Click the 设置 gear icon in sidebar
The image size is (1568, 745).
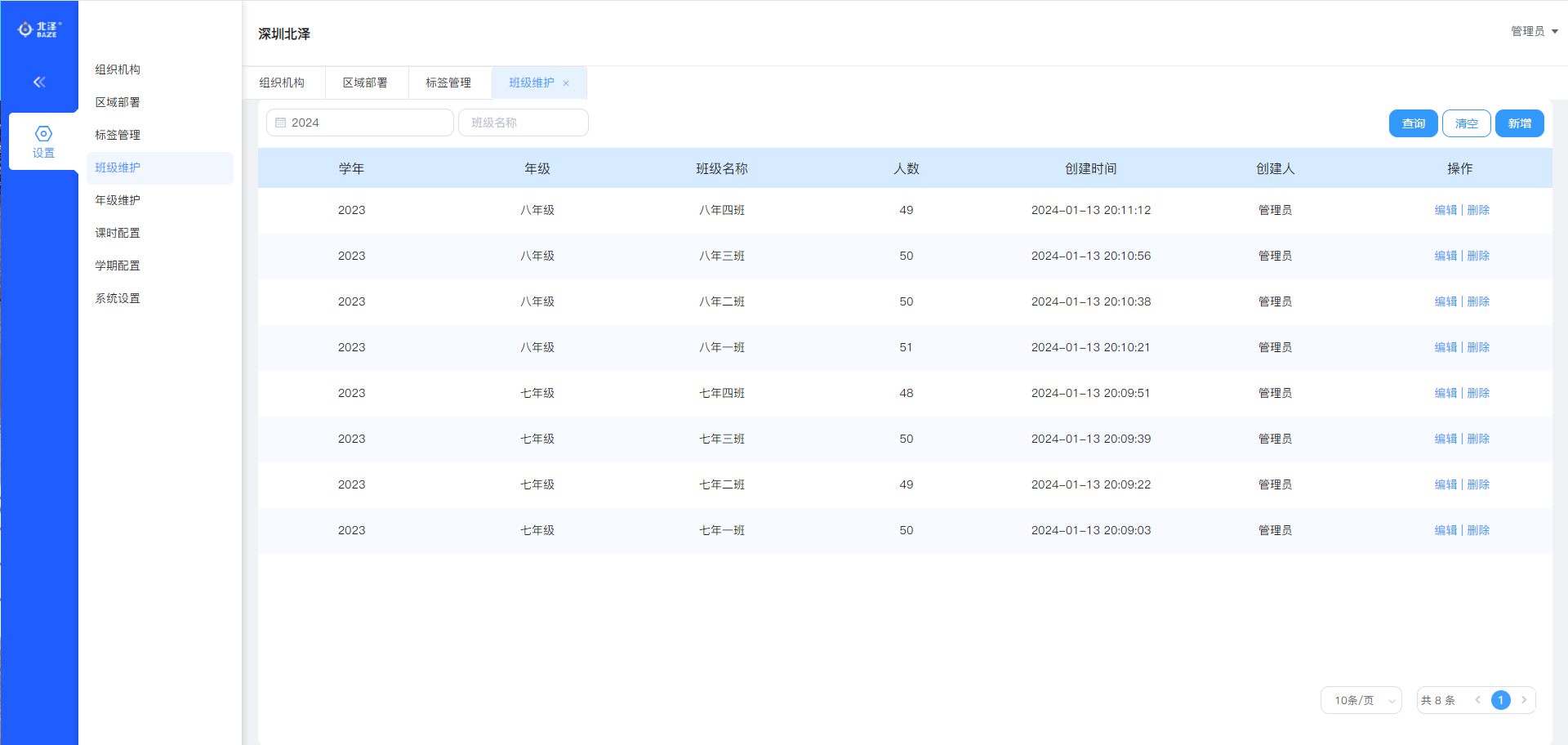point(43,134)
